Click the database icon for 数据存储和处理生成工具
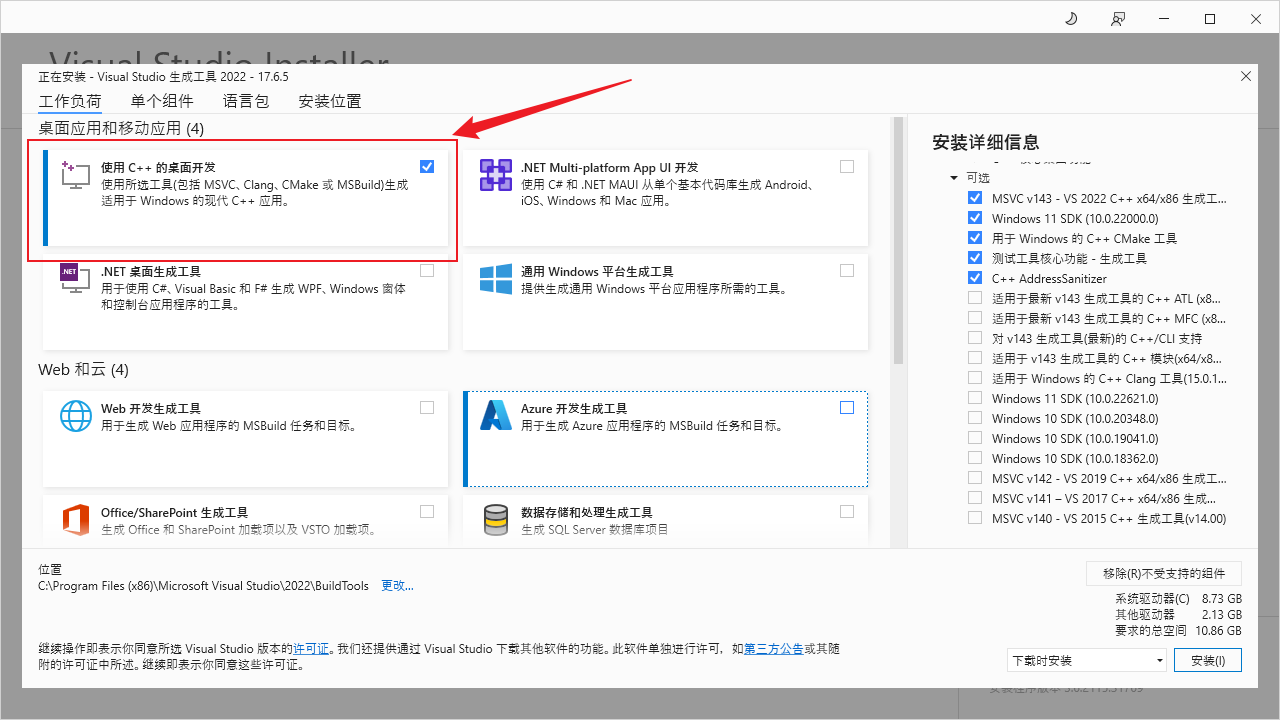This screenshot has height=720, width=1280. [495, 519]
